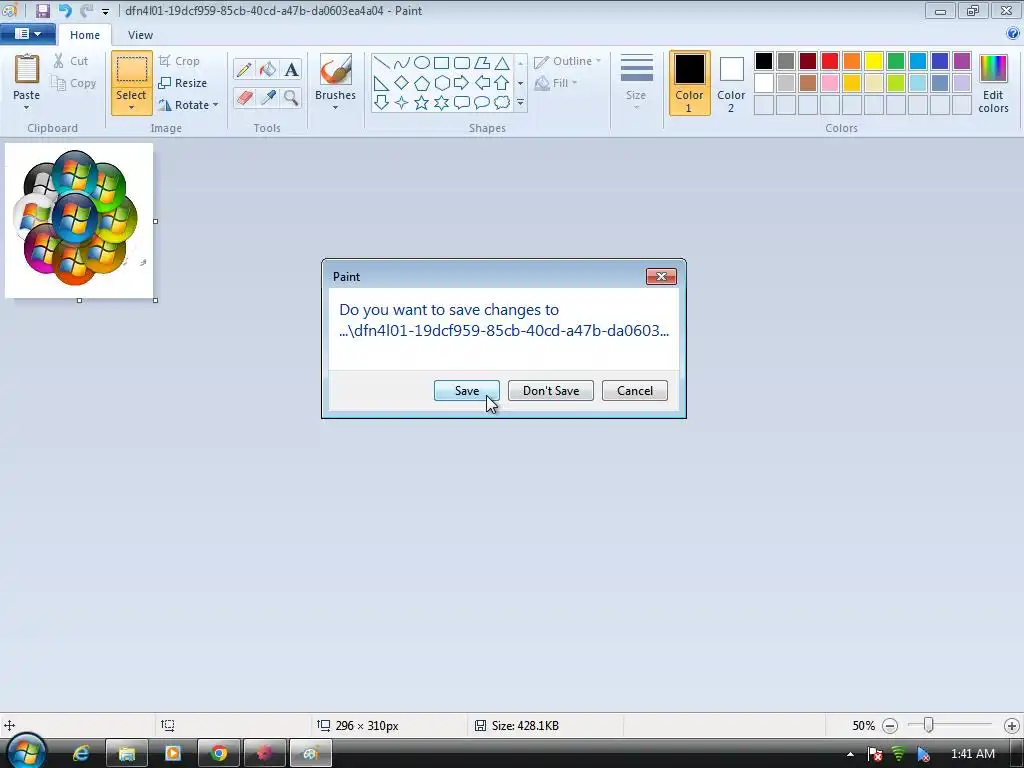Close the Paint save dialog
Screen dimensions: 1024x768
click(661, 276)
